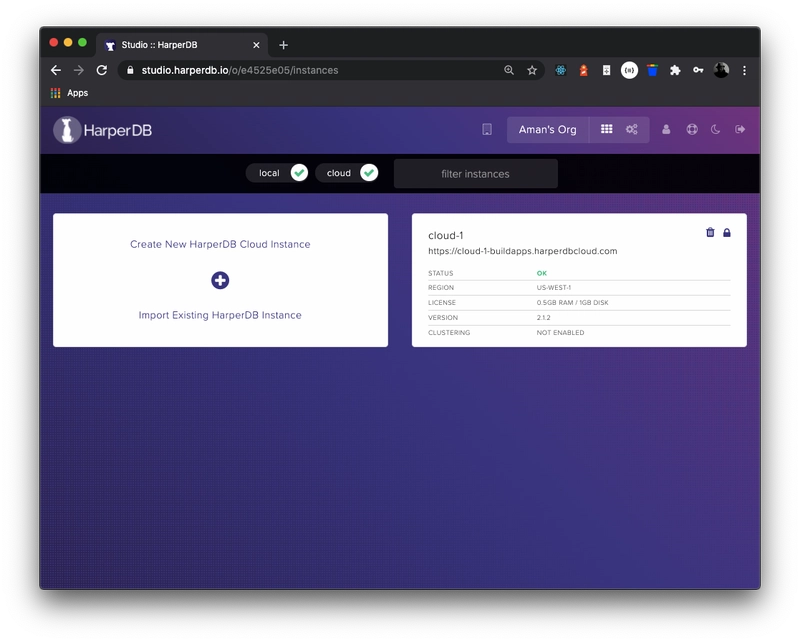Toggle the cloud instances filter

pos(347,173)
